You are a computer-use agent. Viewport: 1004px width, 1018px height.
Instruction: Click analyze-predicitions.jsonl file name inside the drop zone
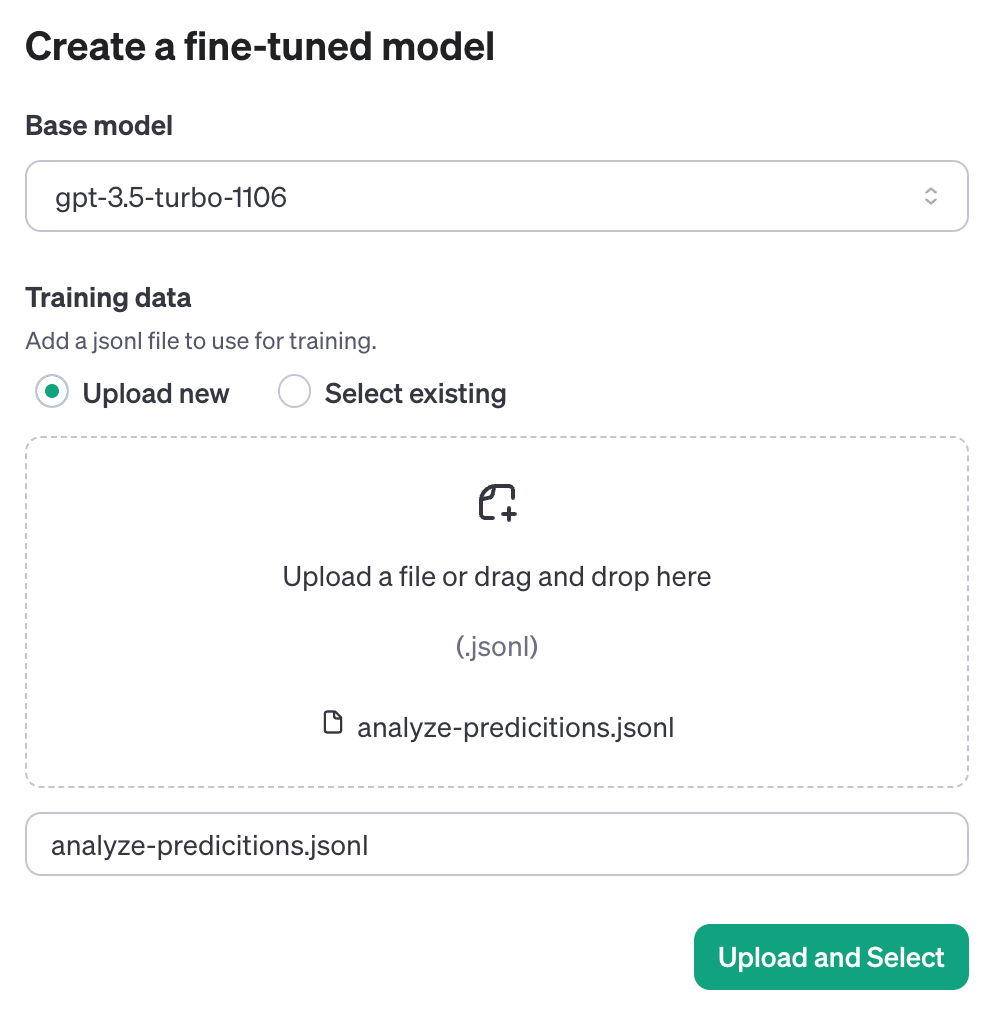[515, 727]
